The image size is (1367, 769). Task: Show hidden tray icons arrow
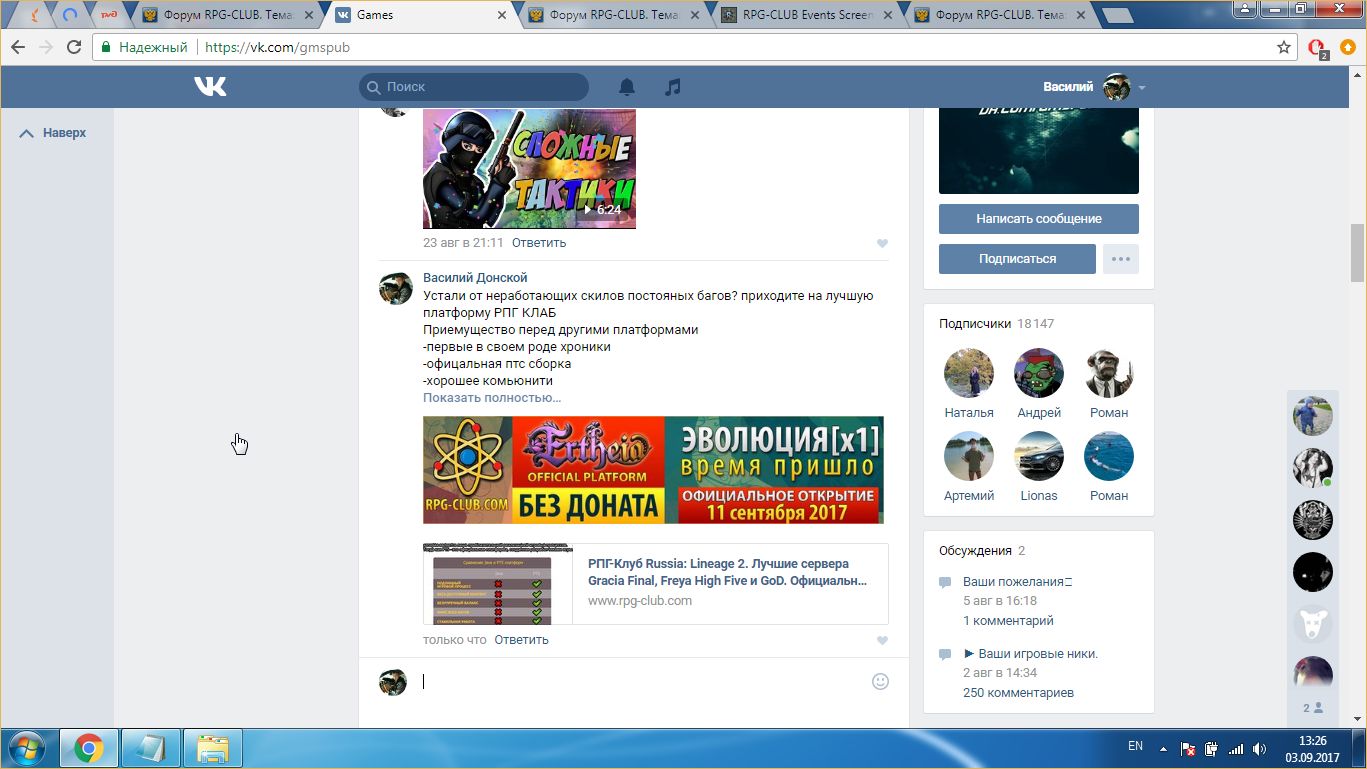click(1163, 748)
